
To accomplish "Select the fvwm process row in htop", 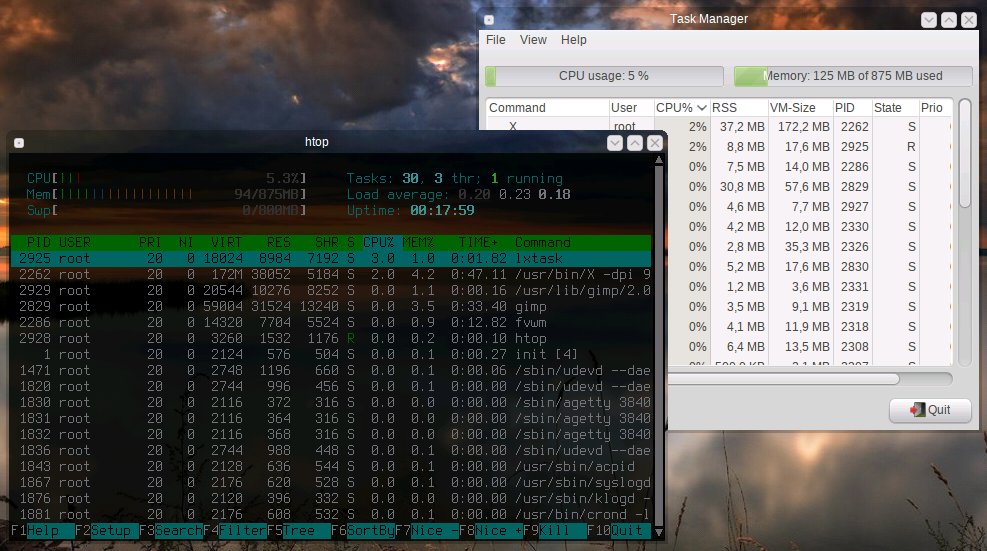I will pyautogui.click(x=330, y=322).
